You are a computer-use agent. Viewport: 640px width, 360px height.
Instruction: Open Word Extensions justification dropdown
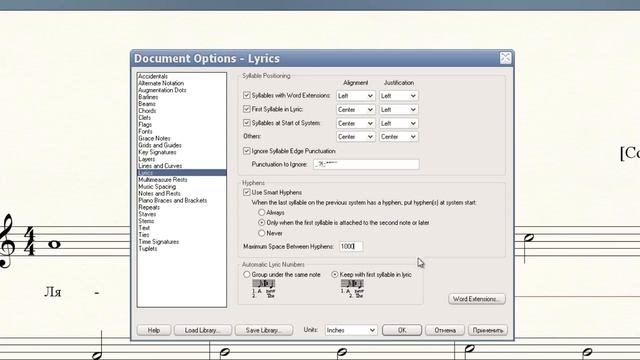(398, 96)
